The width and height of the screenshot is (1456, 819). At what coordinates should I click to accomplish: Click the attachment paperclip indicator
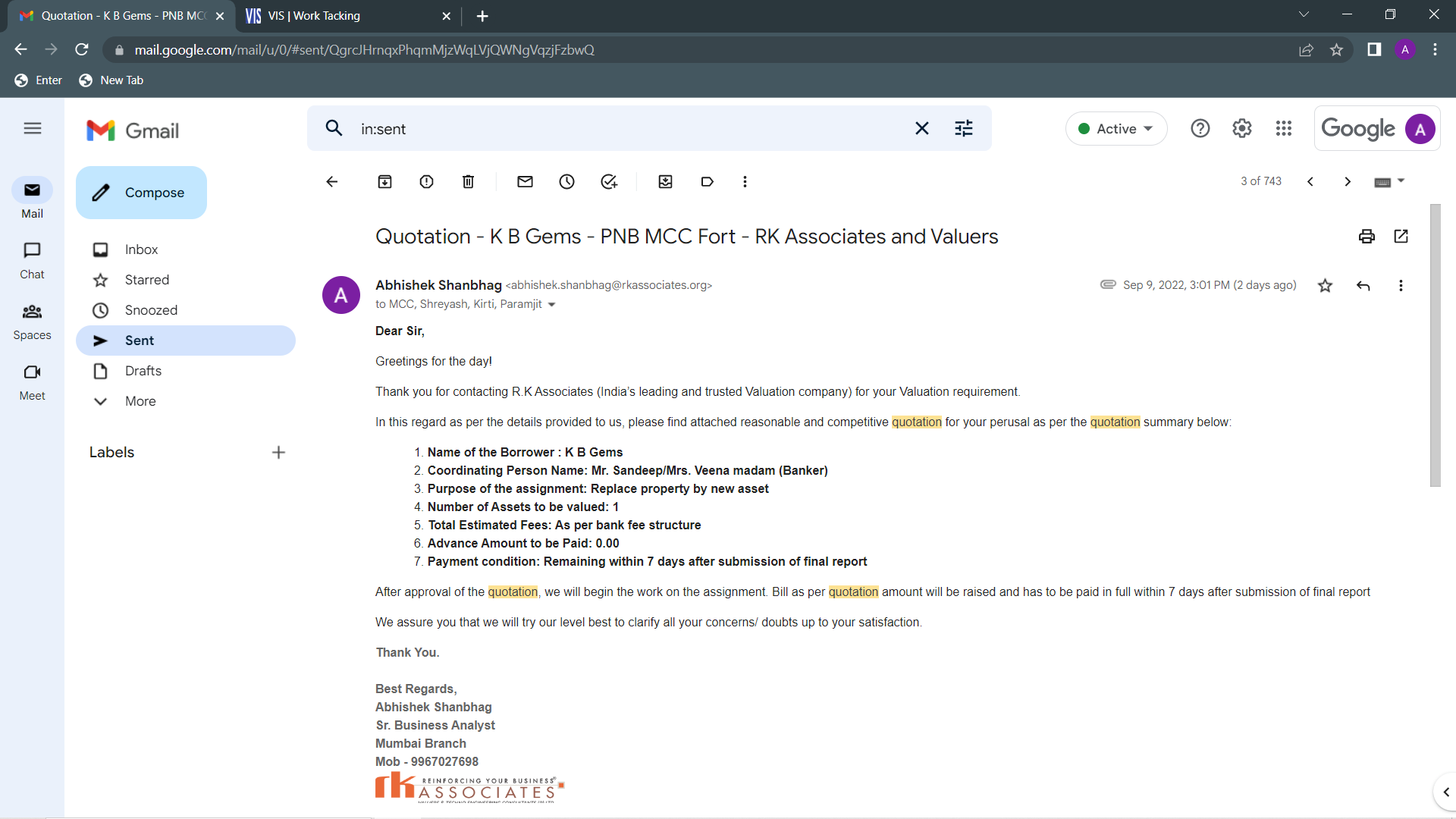click(1108, 284)
